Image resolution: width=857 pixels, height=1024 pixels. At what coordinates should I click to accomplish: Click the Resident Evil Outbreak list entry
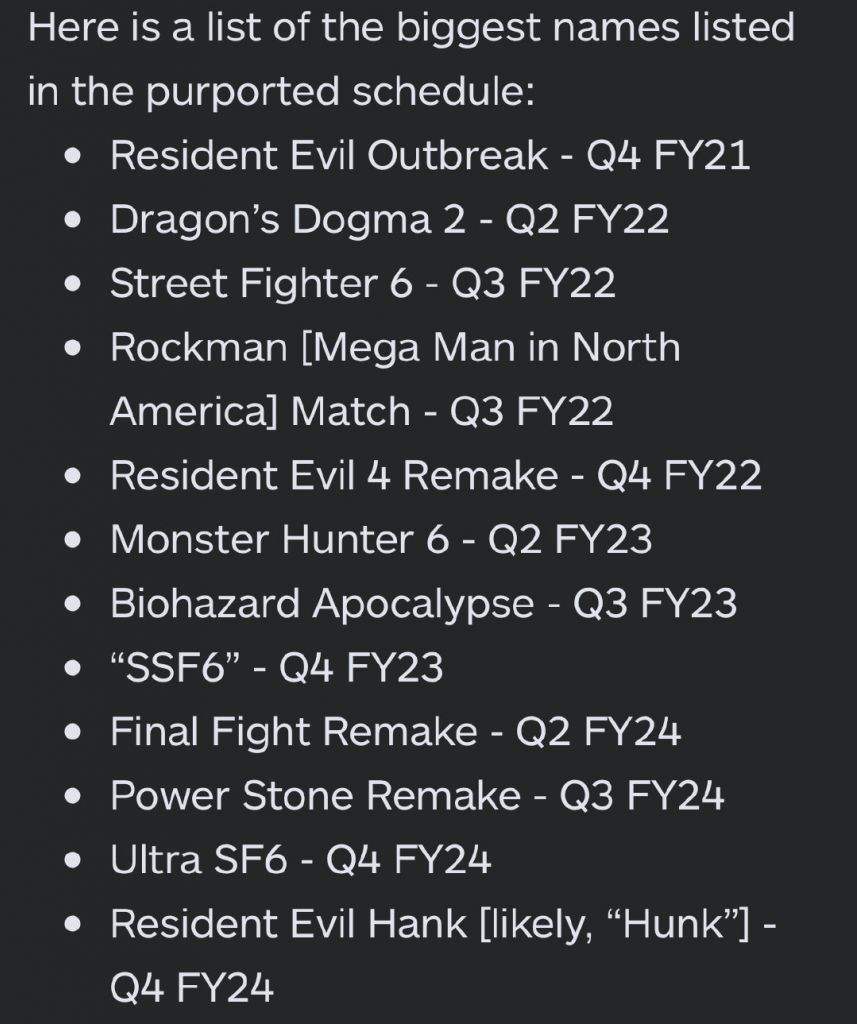[430, 155]
